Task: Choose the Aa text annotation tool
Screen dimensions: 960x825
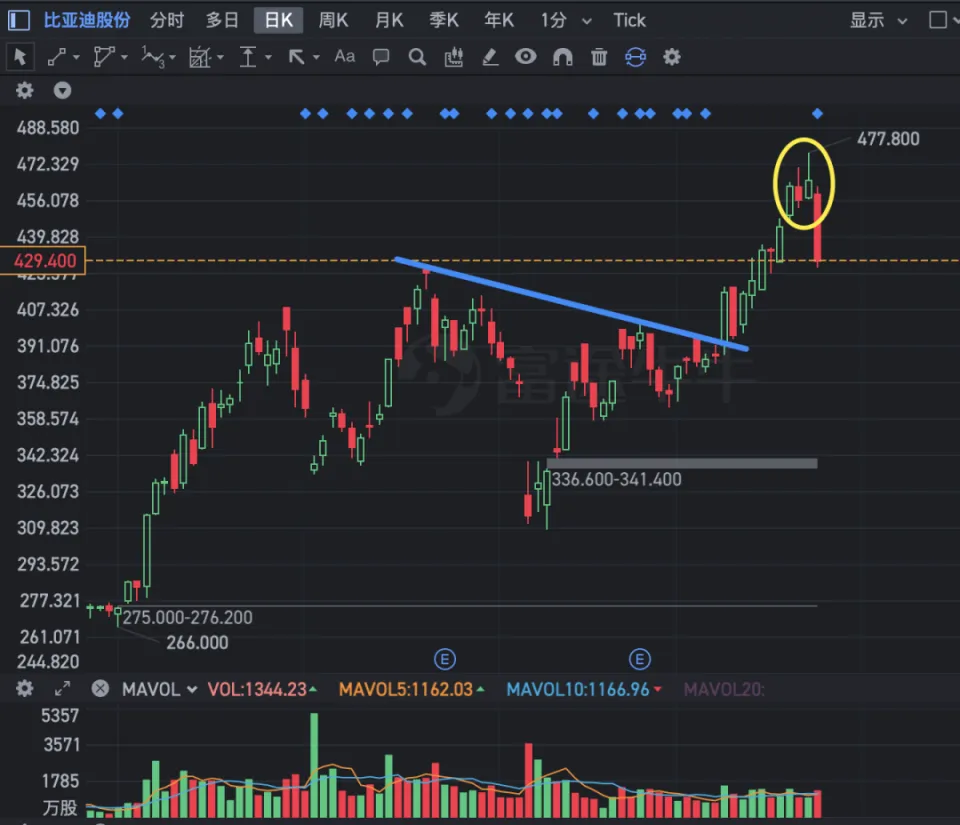Action: [345, 57]
